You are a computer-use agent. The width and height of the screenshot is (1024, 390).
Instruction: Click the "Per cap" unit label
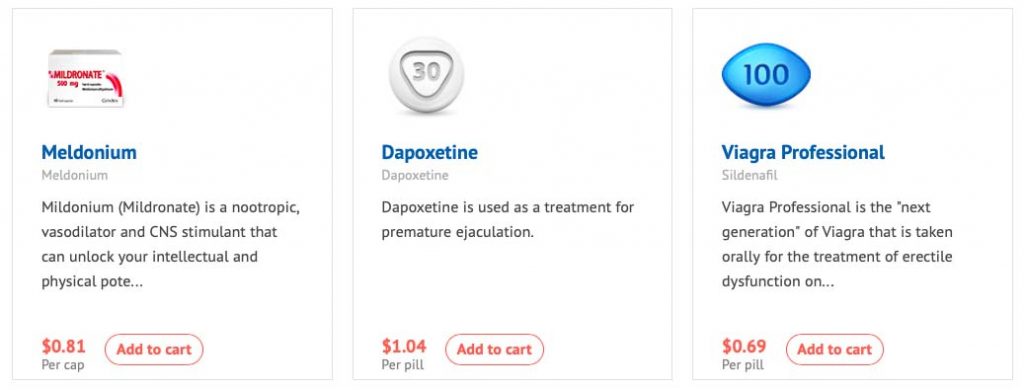63,365
